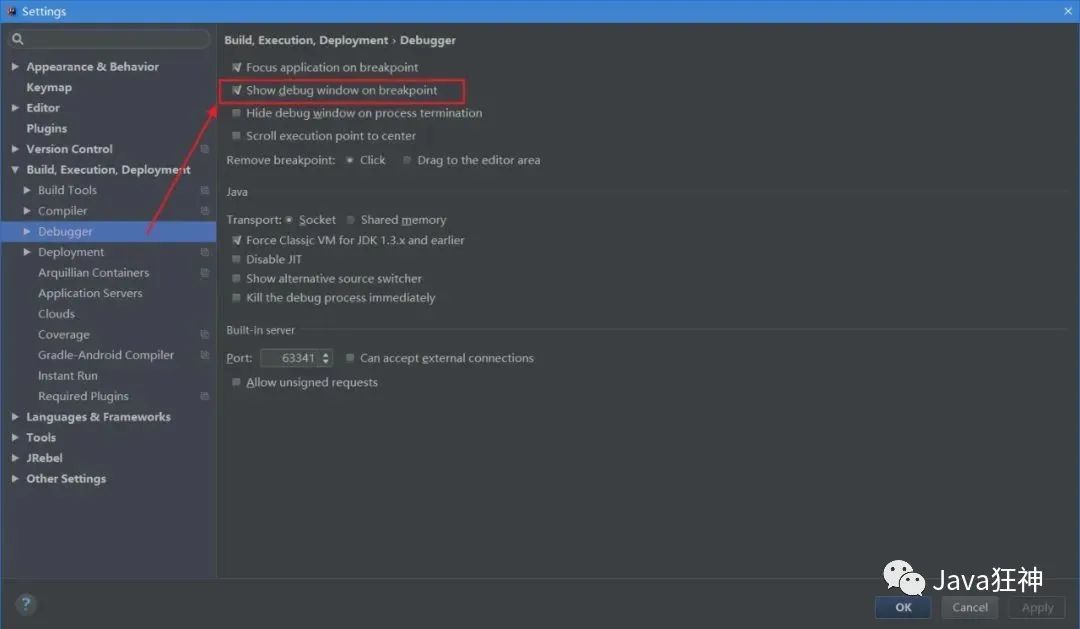Decrease port with stepper down arrow
The width and height of the screenshot is (1080, 629).
(x=326, y=362)
